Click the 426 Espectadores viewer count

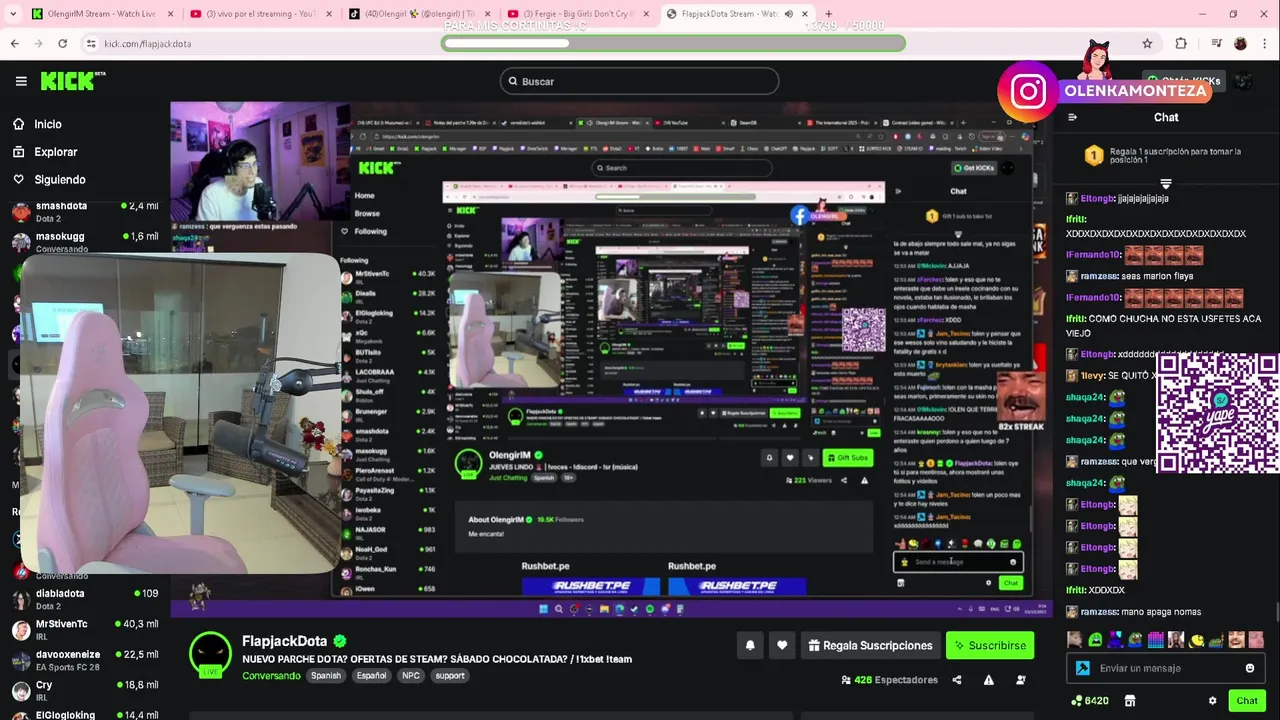pyautogui.click(x=890, y=680)
